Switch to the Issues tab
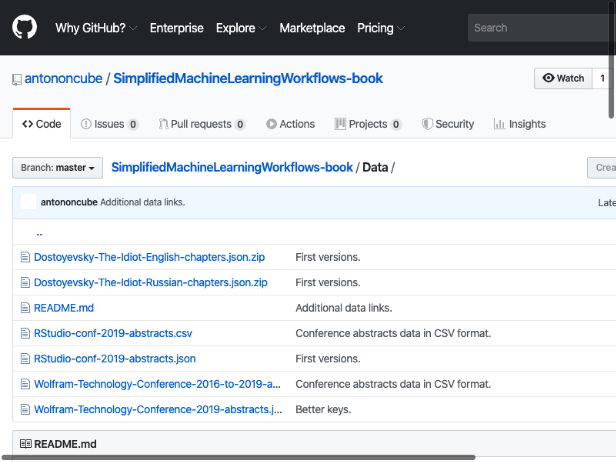The height and width of the screenshot is (462, 616). 109,124
